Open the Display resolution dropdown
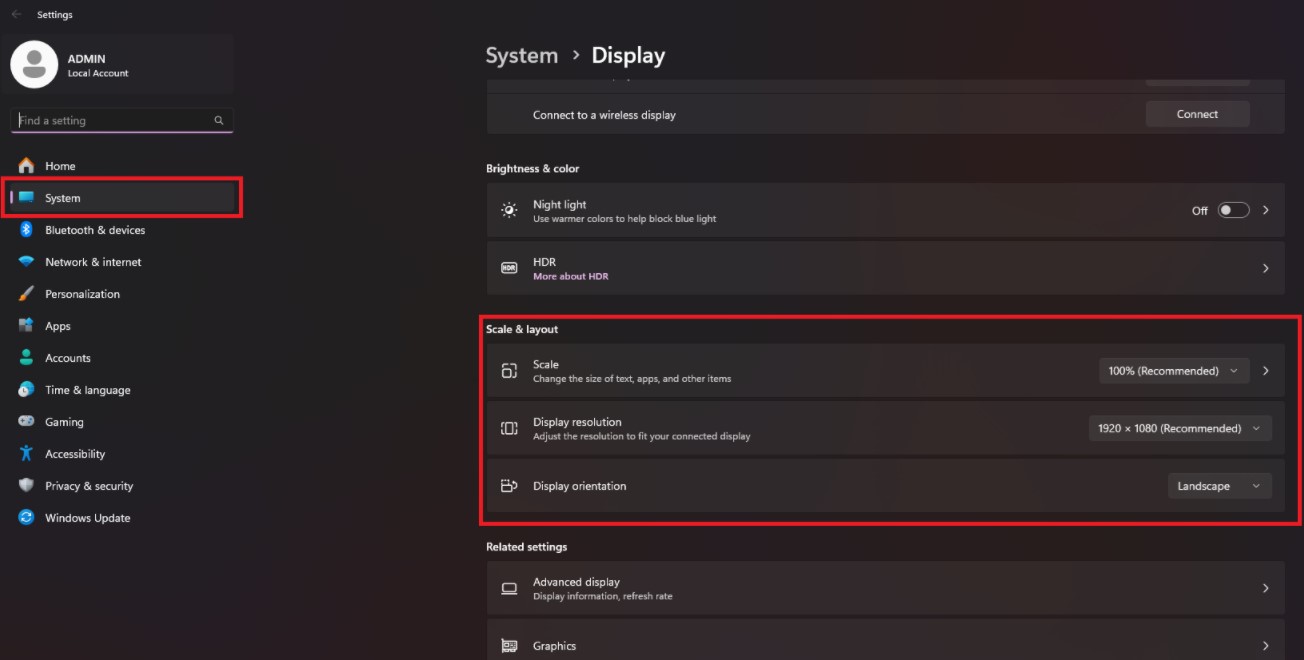The width and height of the screenshot is (1304, 660). [1180, 428]
